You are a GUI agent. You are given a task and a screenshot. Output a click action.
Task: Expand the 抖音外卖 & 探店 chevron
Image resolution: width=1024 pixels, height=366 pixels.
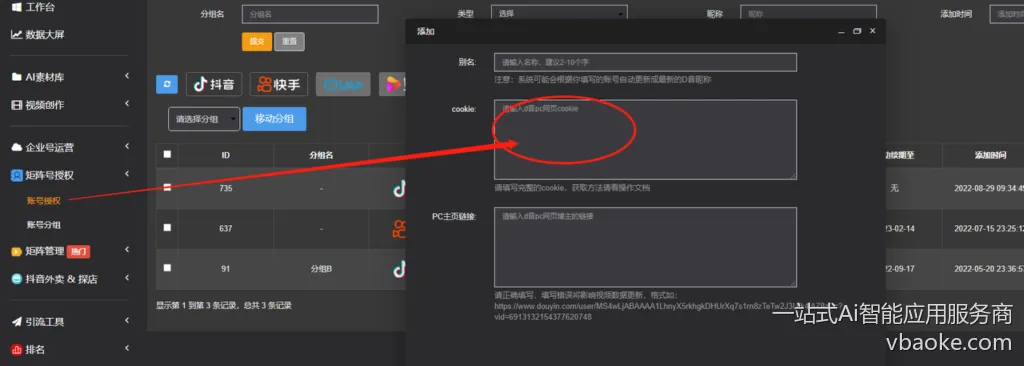click(x=127, y=278)
